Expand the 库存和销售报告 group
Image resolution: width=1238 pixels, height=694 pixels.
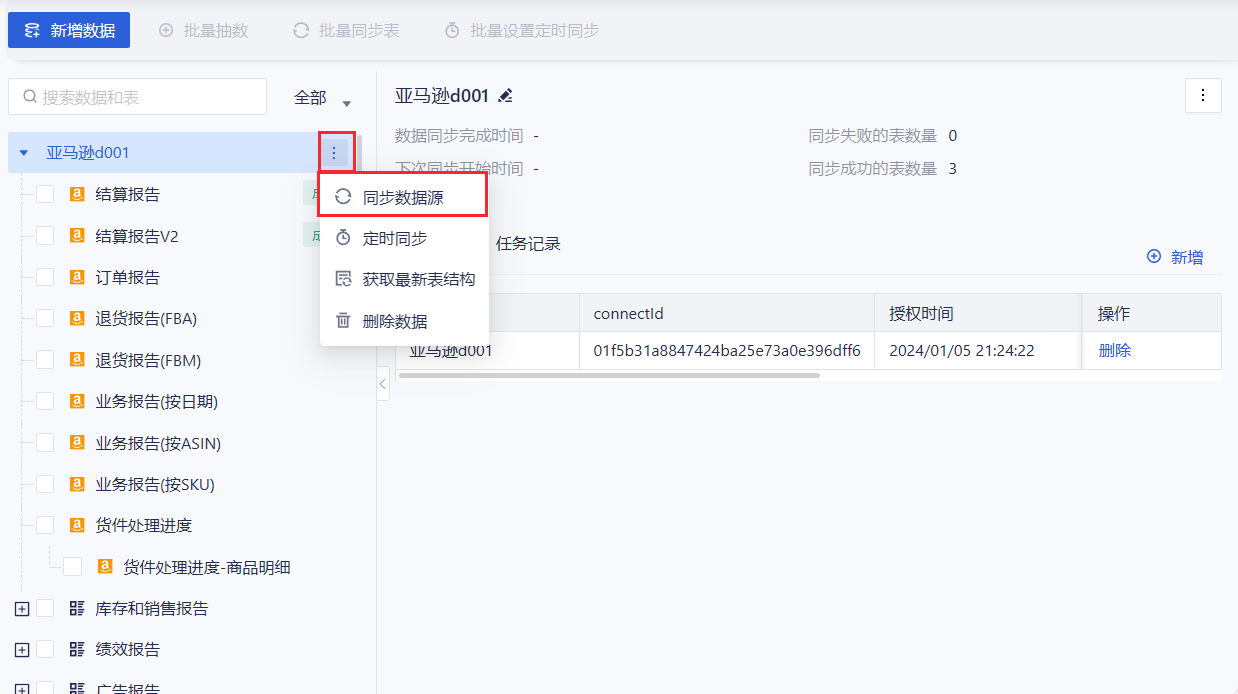pos(22,608)
